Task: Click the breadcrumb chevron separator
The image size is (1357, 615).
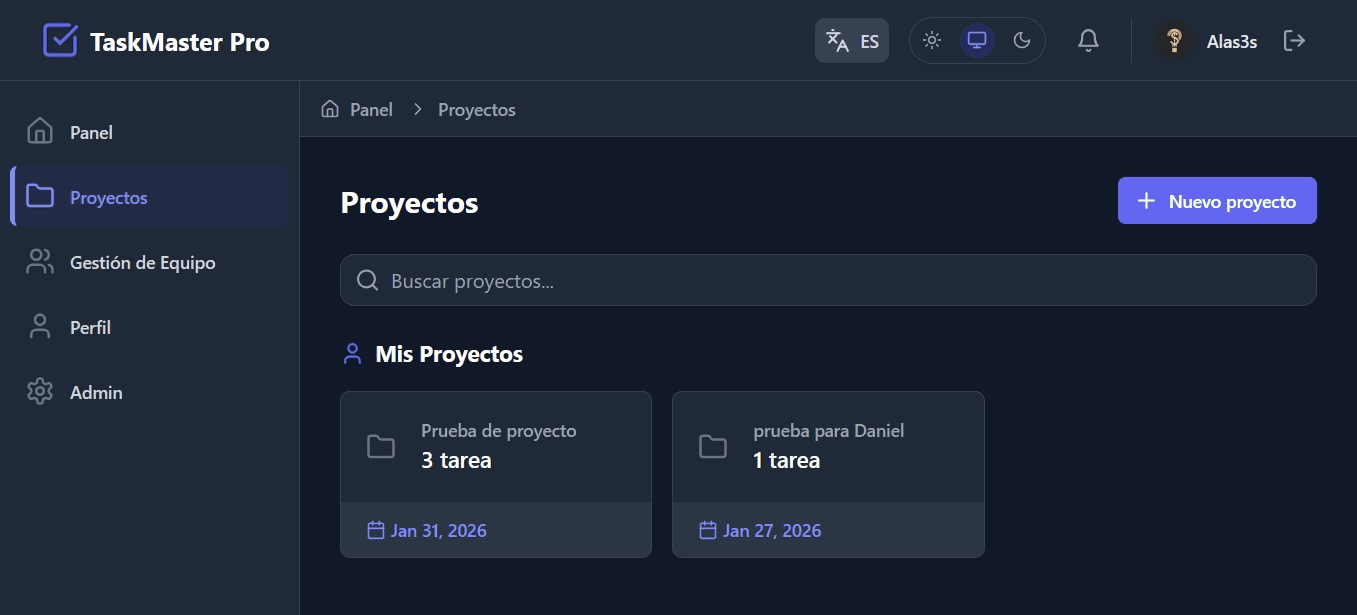Action: pos(418,109)
